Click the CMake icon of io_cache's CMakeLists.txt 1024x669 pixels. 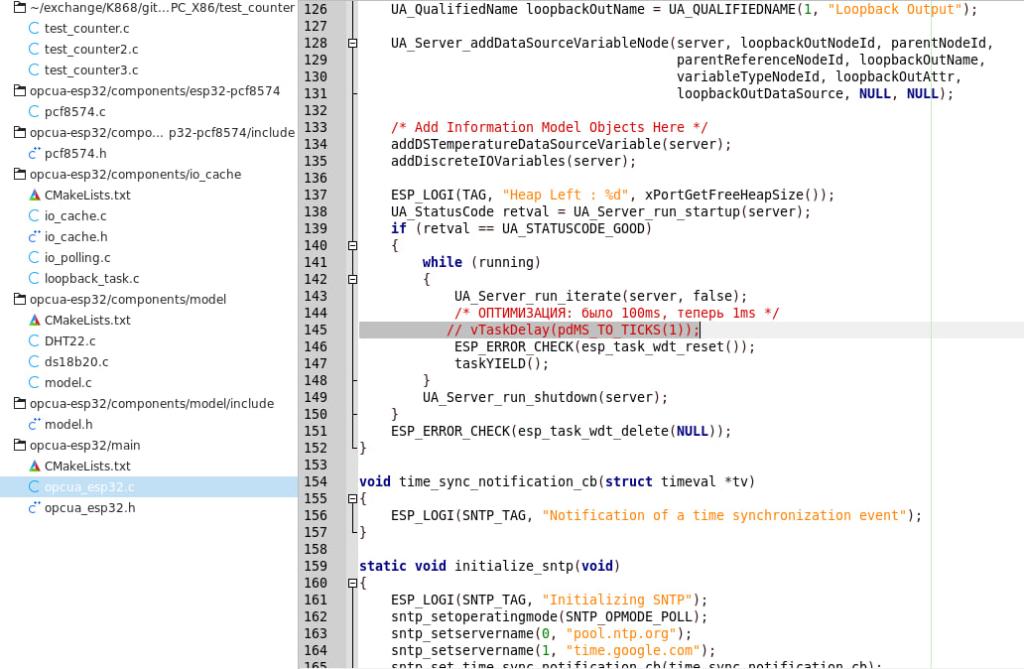click(x=34, y=195)
